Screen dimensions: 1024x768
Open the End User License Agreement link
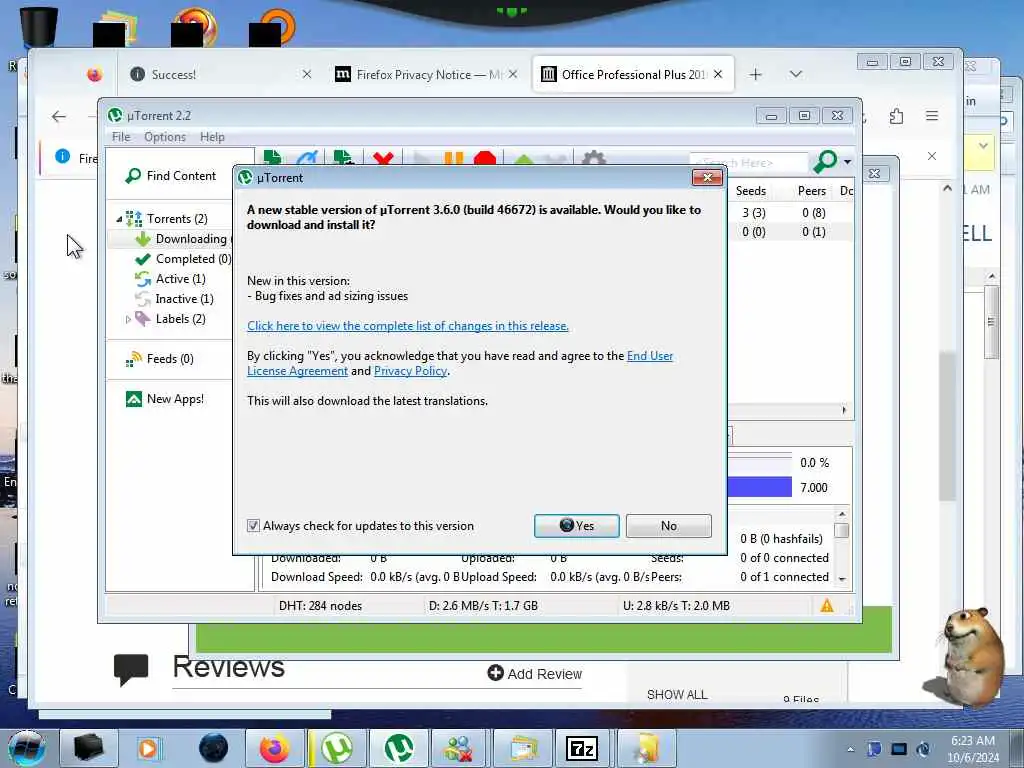pyautogui.click(x=649, y=356)
